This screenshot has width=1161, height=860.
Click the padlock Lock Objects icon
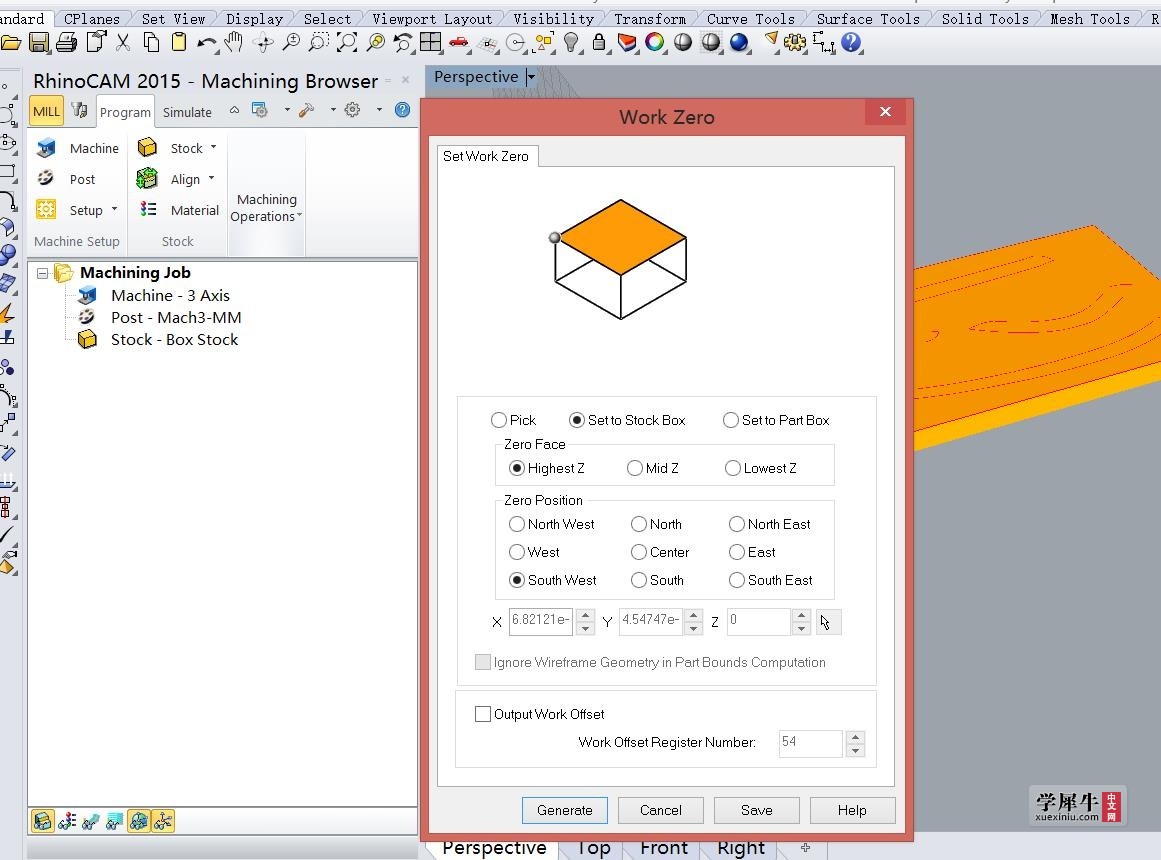click(598, 42)
